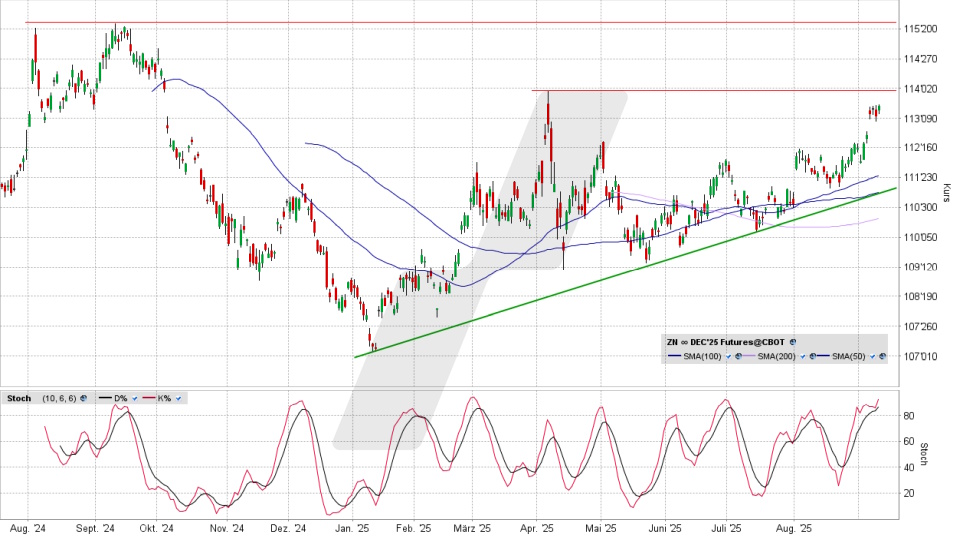
Task: Click the 114'270 price axis label
Action: pos(920,59)
